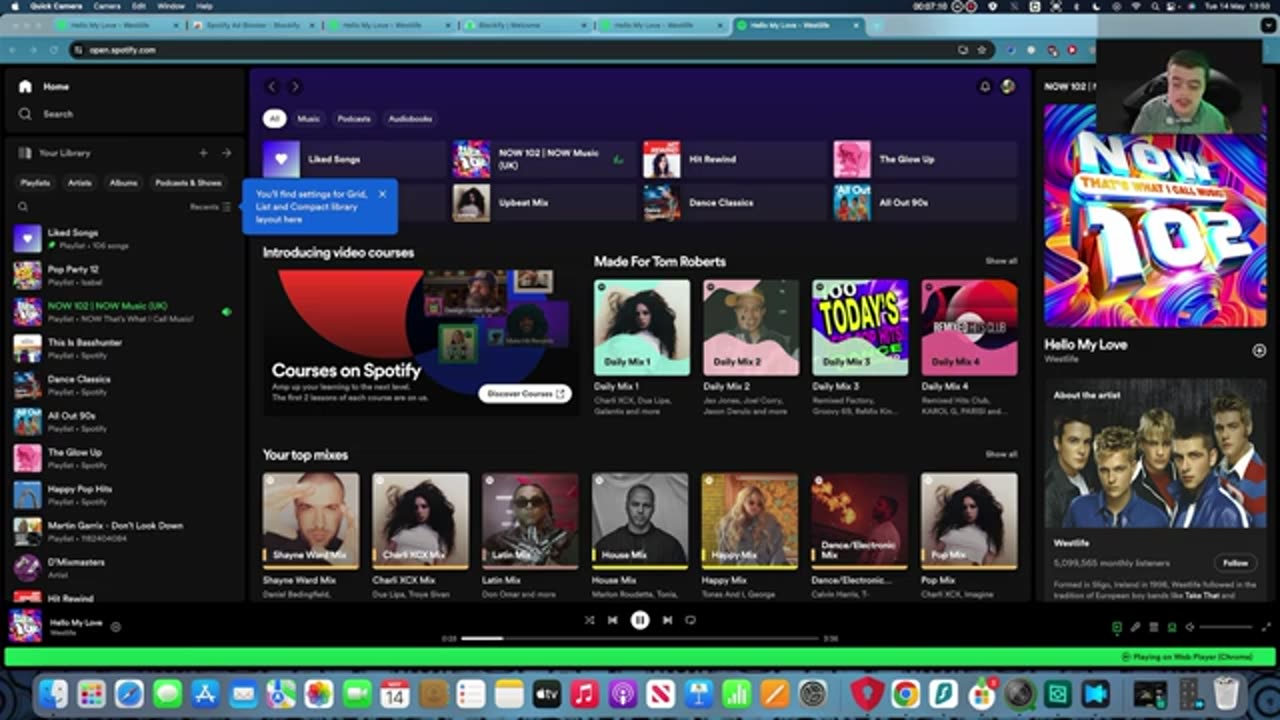Seek within the song progress bar
The image size is (1280, 720).
[x=639, y=638]
